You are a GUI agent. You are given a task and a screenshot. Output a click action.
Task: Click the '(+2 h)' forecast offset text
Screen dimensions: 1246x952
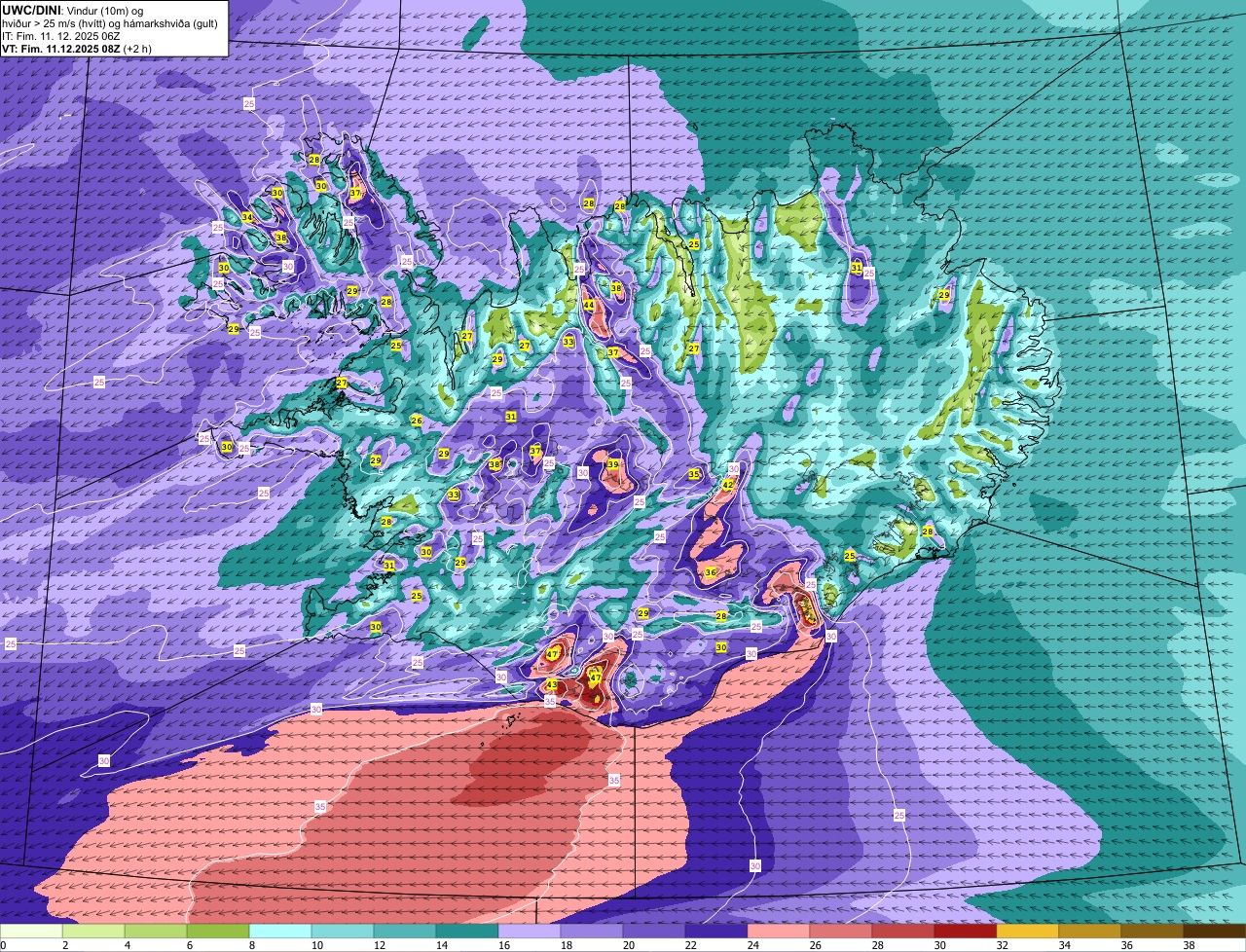click(138, 48)
